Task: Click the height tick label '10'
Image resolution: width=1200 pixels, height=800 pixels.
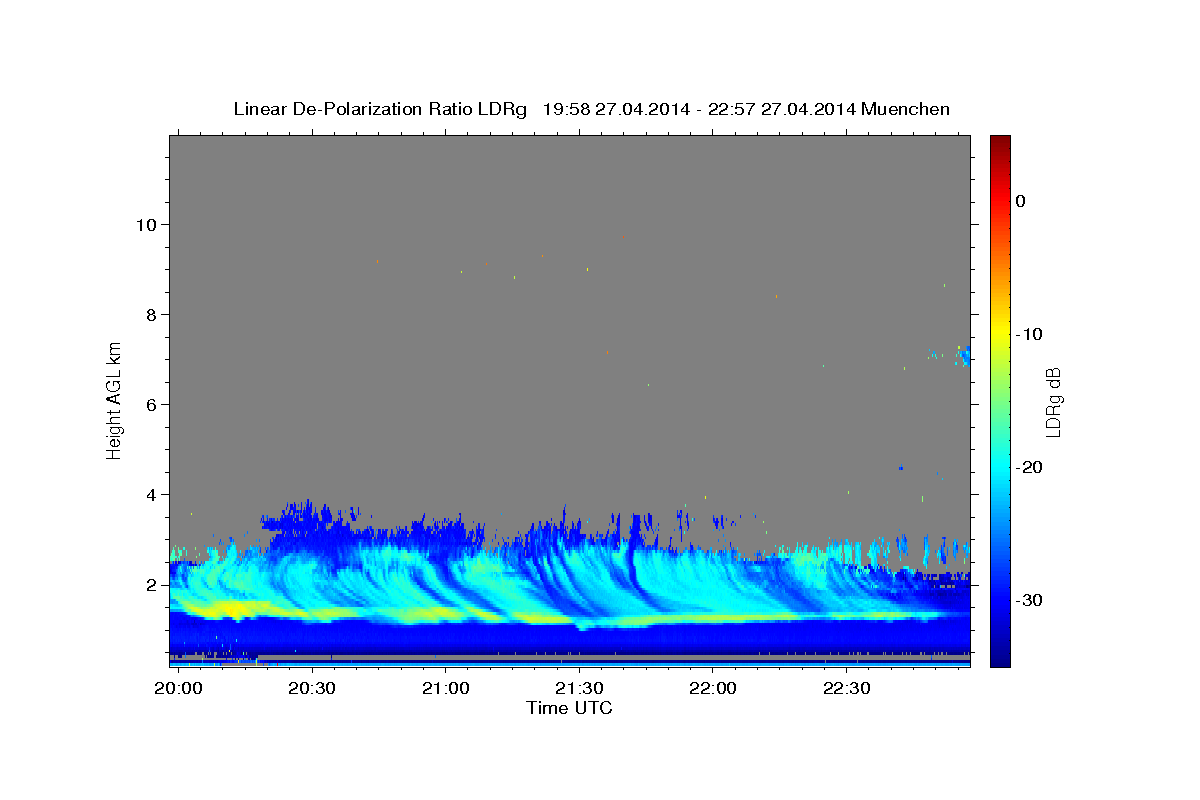Action: tap(145, 224)
